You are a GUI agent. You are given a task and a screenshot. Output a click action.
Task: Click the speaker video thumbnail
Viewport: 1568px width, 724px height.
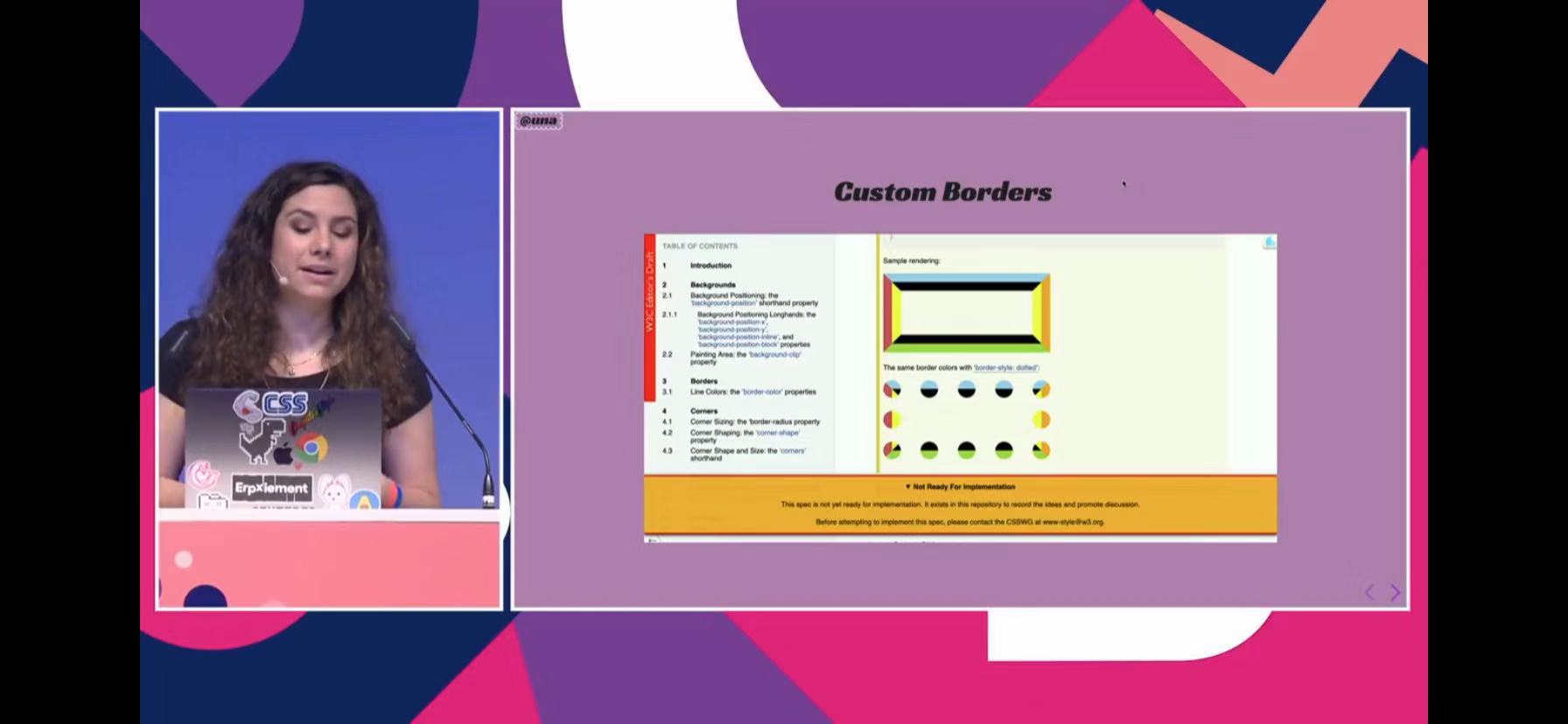pyautogui.click(x=330, y=359)
